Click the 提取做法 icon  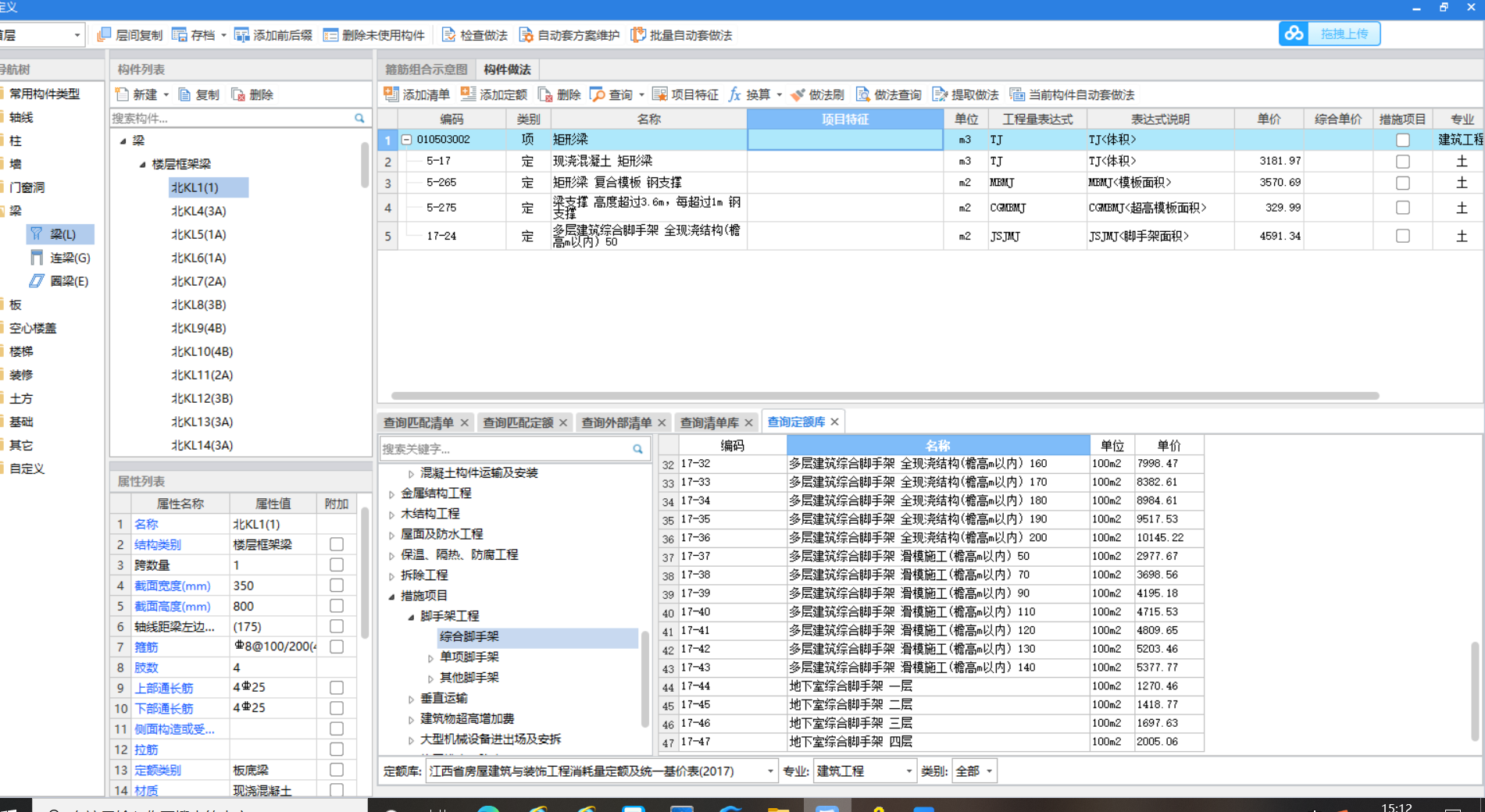(x=940, y=94)
